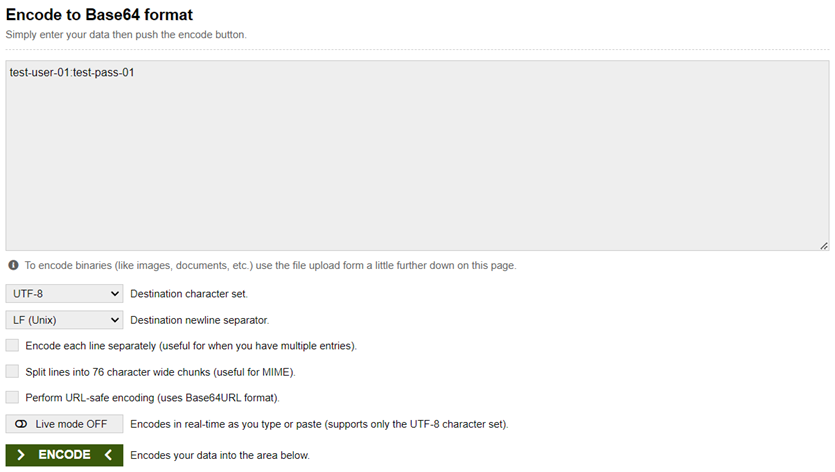835x472 pixels.
Task: Click the 'test-user-01:test-pass-01' text
Action: tap(72, 73)
